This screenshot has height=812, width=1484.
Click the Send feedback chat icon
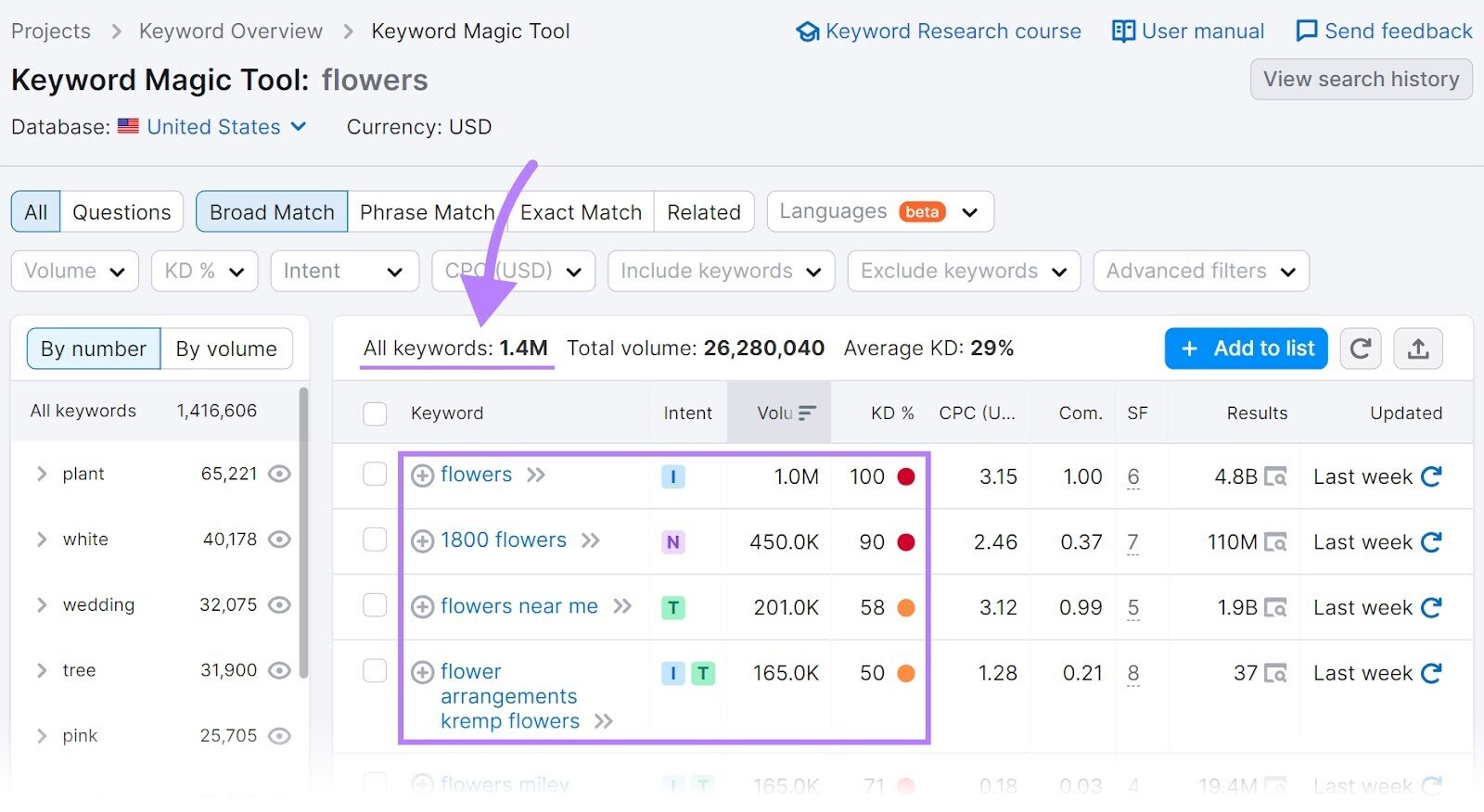tap(1306, 32)
